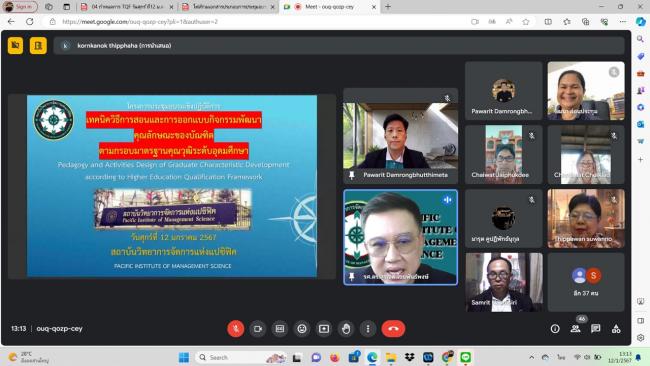Open meeting details info icon
This screenshot has width=650, height=366.
[x=555, y=329]
